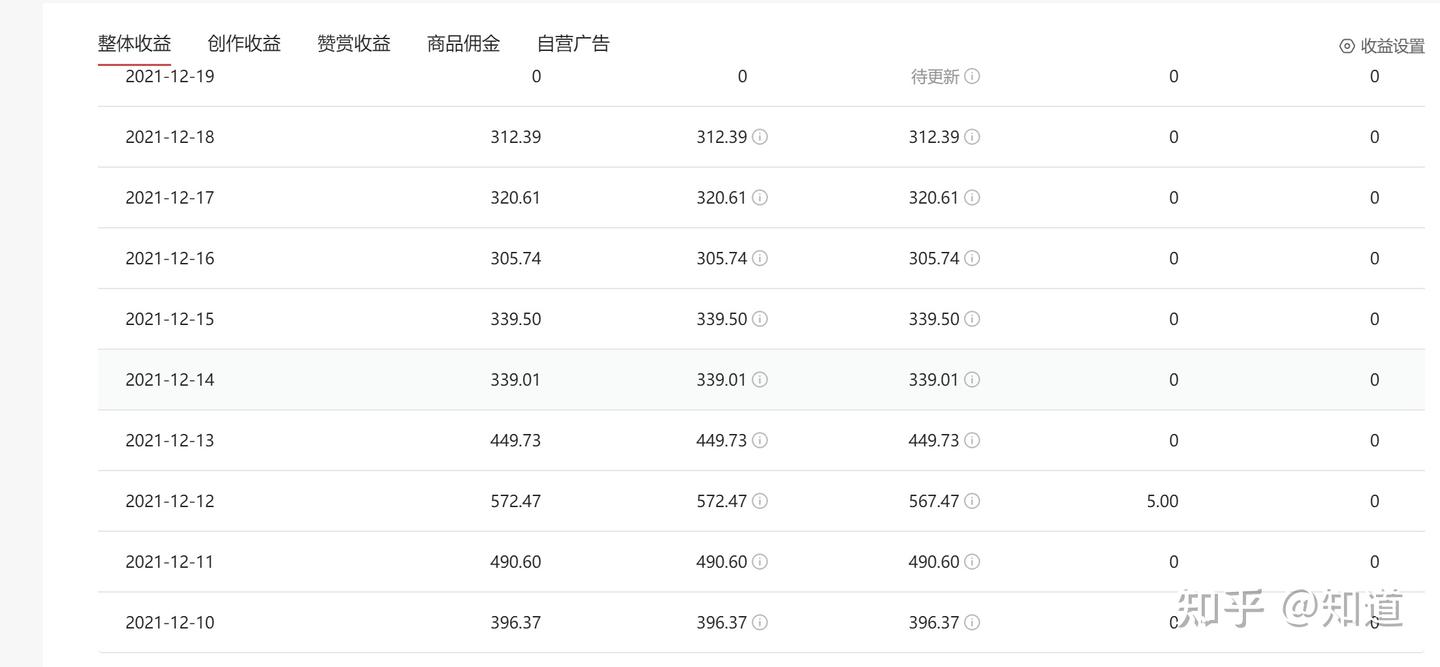This screenshot has height=667, width=1440.
Task: Click the last info icon in 2021-12-13 row
Action: 972,440
